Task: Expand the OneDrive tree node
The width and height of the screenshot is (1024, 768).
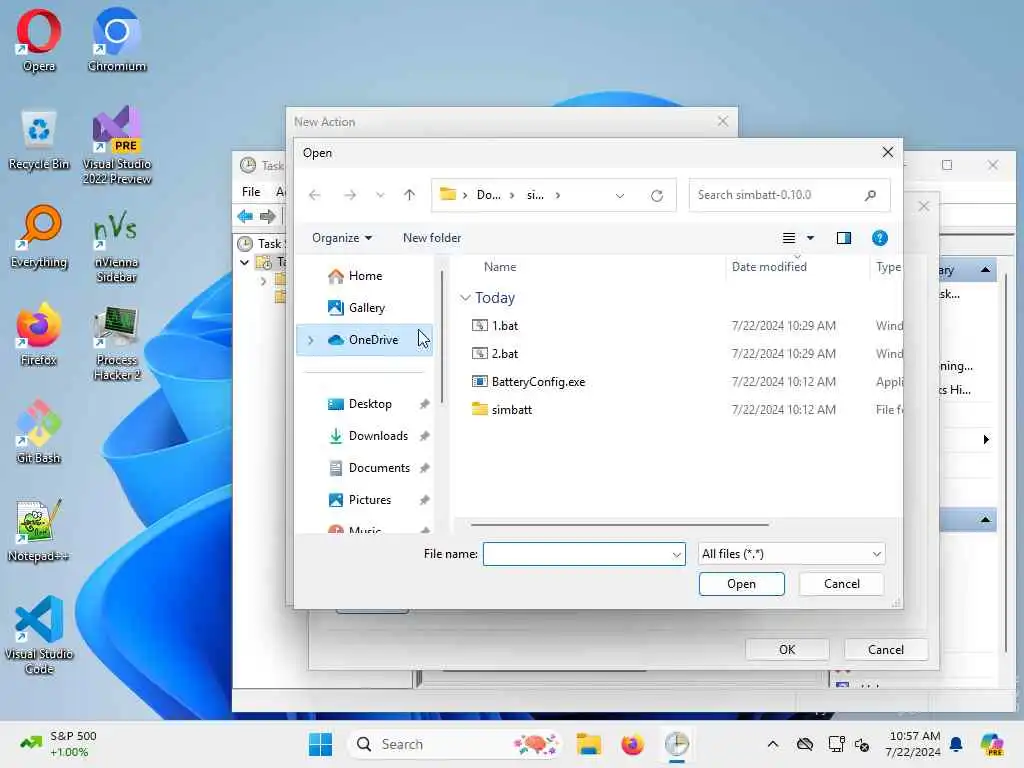Action: [311, 340]
